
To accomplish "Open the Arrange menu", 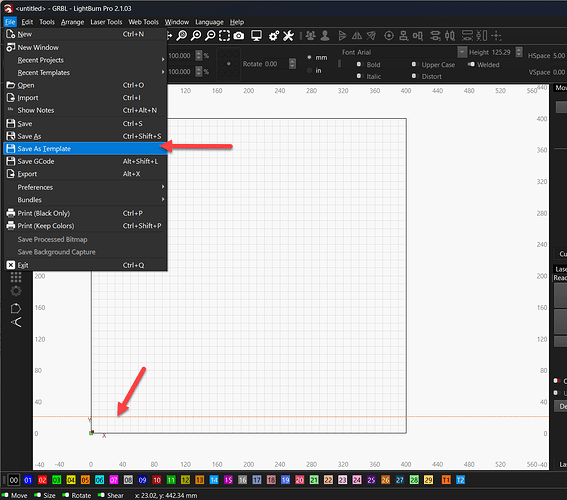I will coord(72,22).
